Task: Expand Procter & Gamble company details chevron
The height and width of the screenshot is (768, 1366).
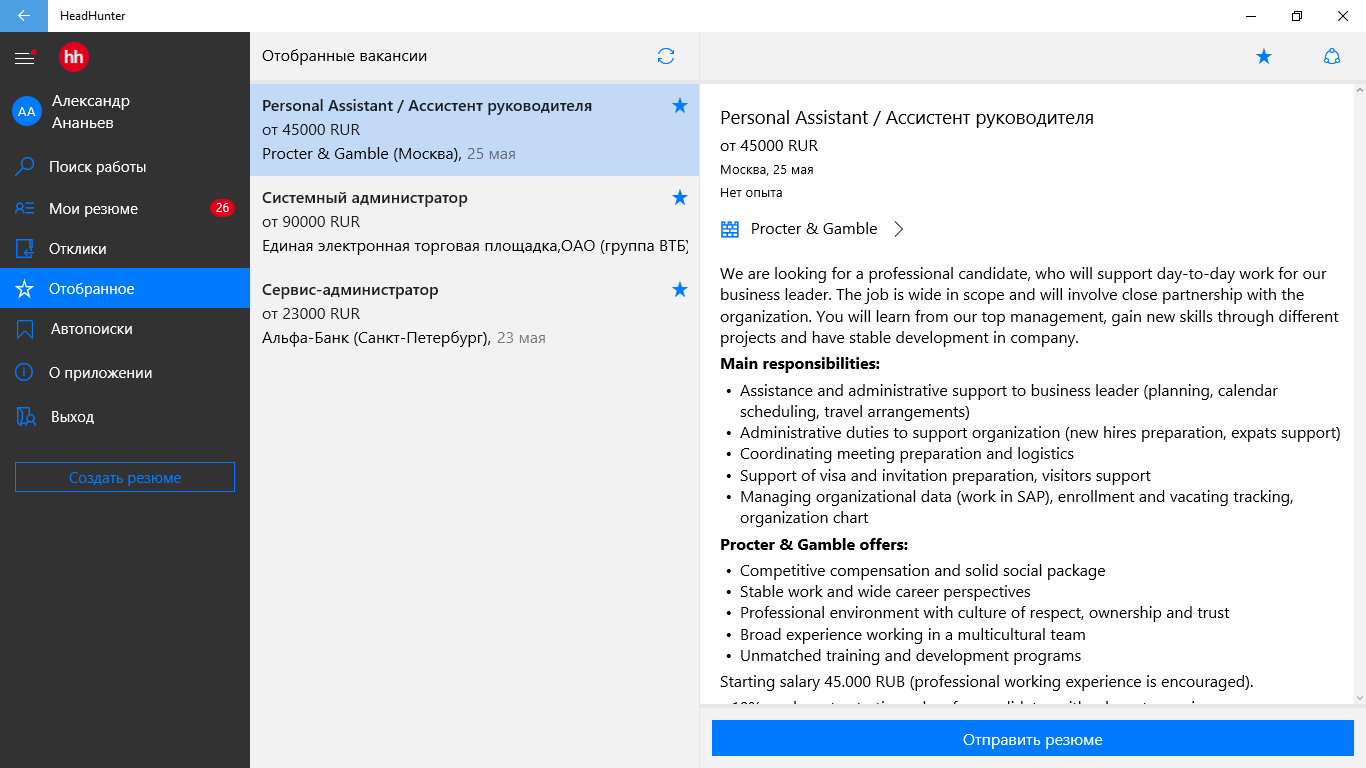Action: 898,229
